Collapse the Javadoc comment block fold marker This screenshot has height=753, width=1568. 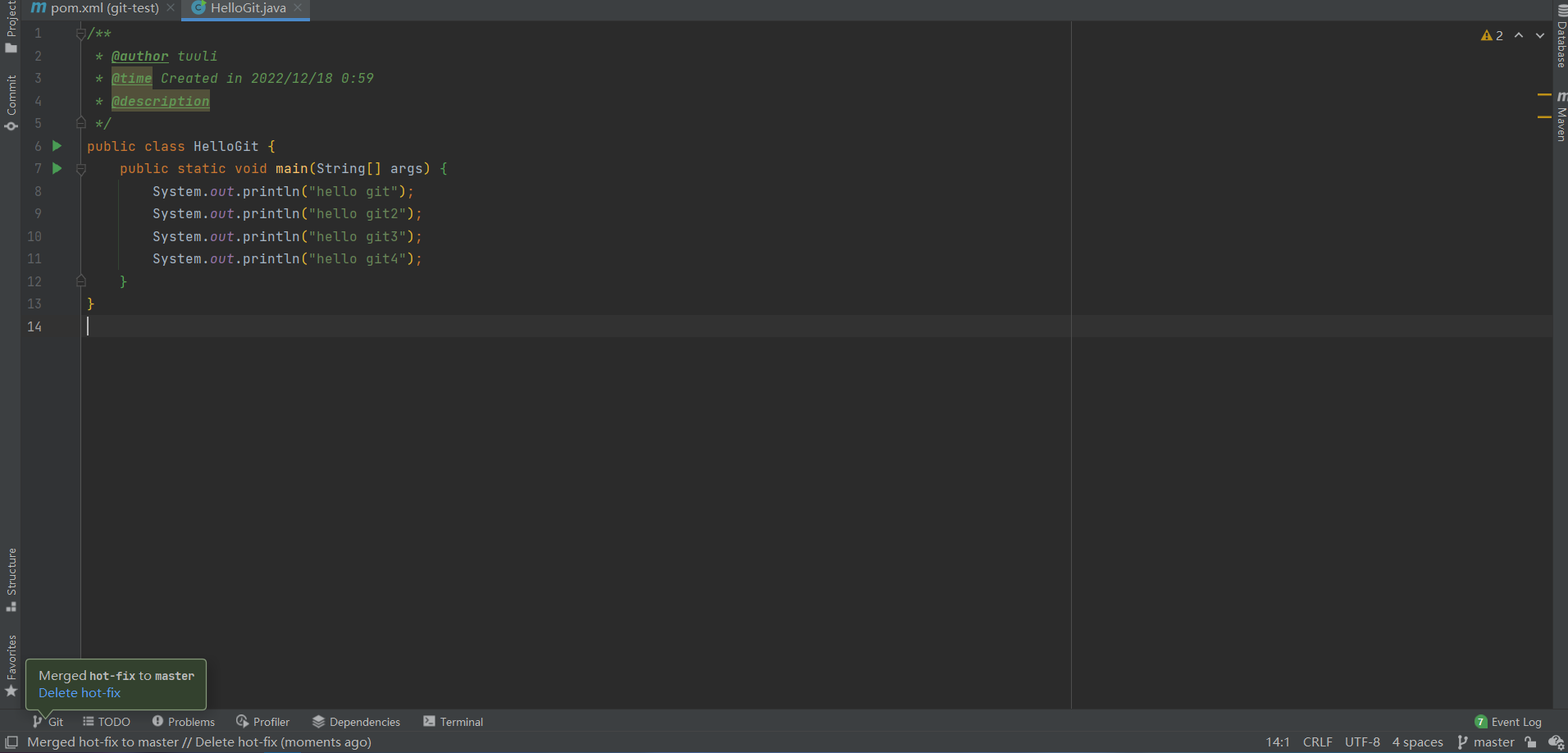point(80,34)
